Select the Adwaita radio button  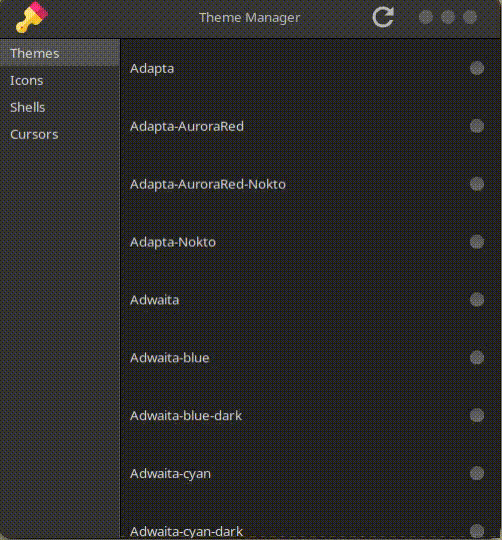point(477,300)
